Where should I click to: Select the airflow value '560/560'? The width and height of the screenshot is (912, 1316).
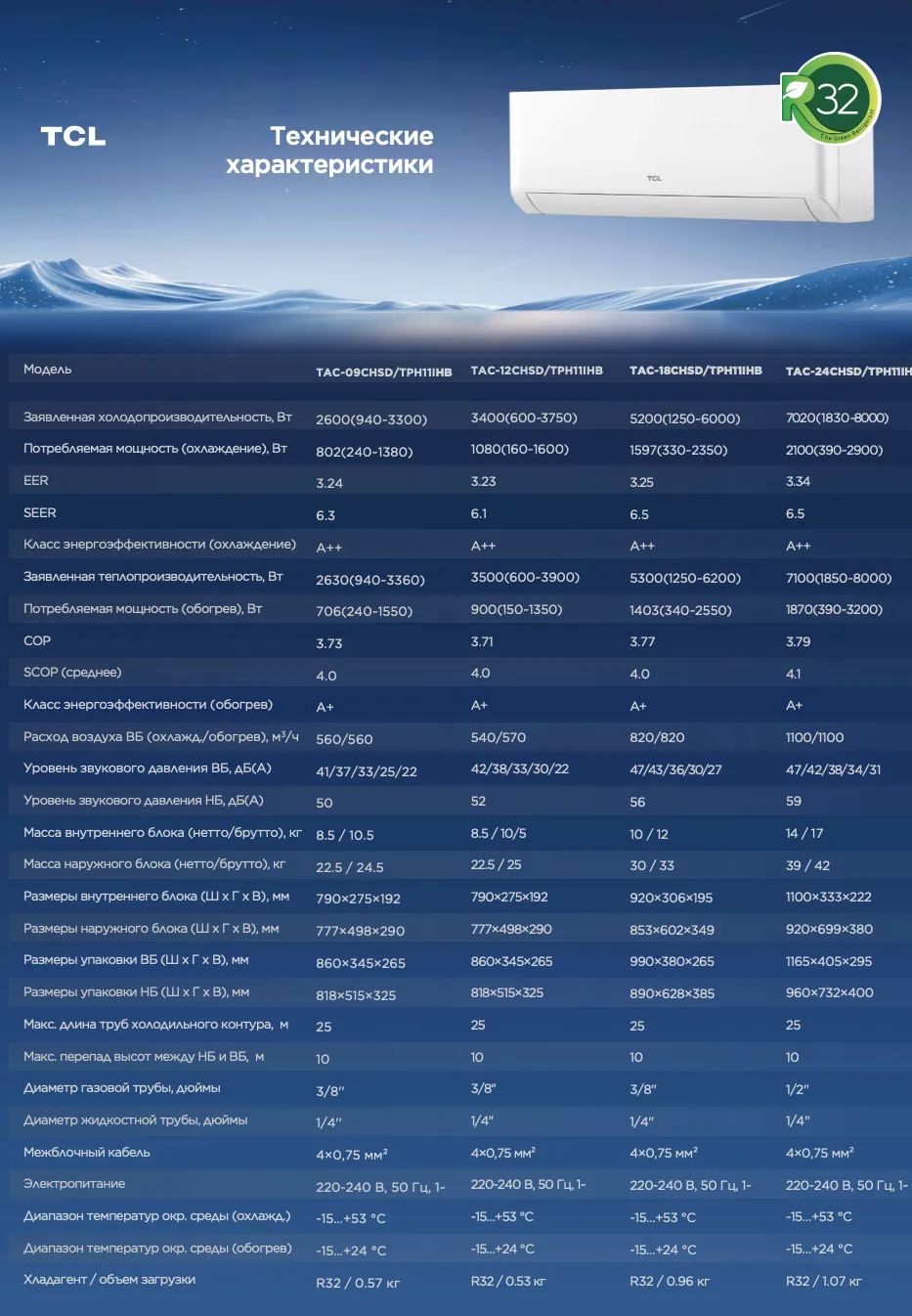[x=344, y=739]
